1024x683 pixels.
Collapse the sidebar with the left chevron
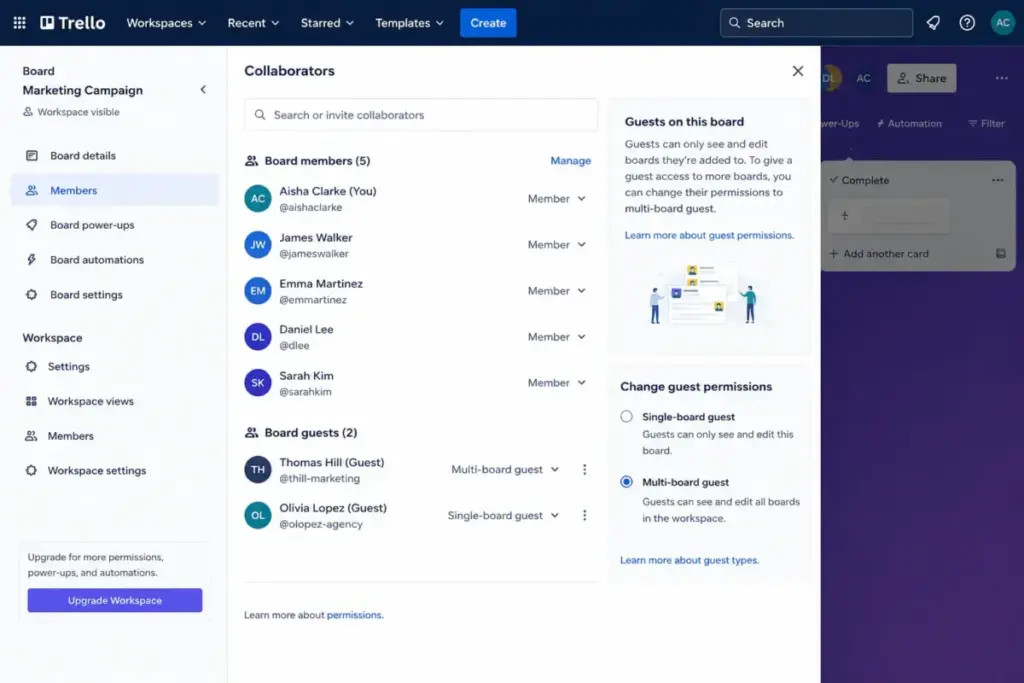pyautogui.click(x=203, y=89)
